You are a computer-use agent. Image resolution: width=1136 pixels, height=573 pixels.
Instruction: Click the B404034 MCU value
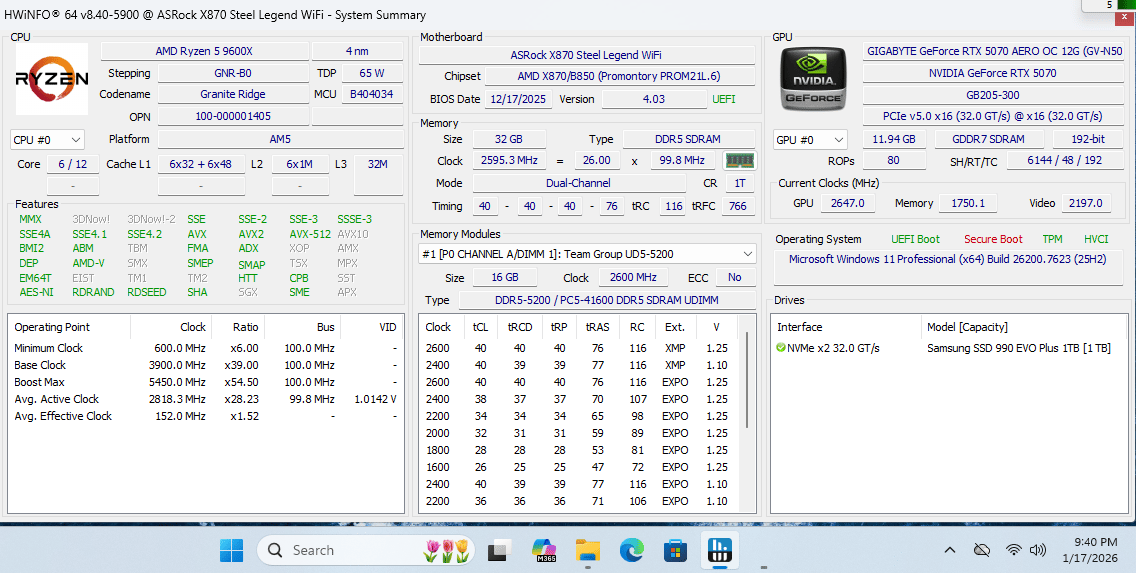pos(371,94)
